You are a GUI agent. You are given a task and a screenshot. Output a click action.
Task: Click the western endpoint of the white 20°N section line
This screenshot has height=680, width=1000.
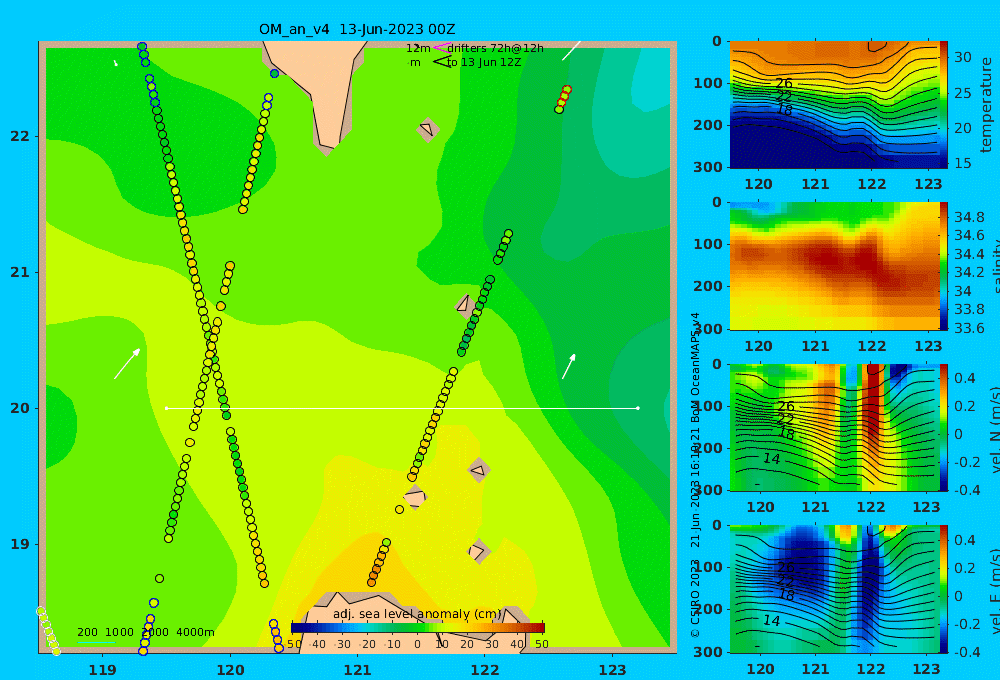[x=166, y=408]
